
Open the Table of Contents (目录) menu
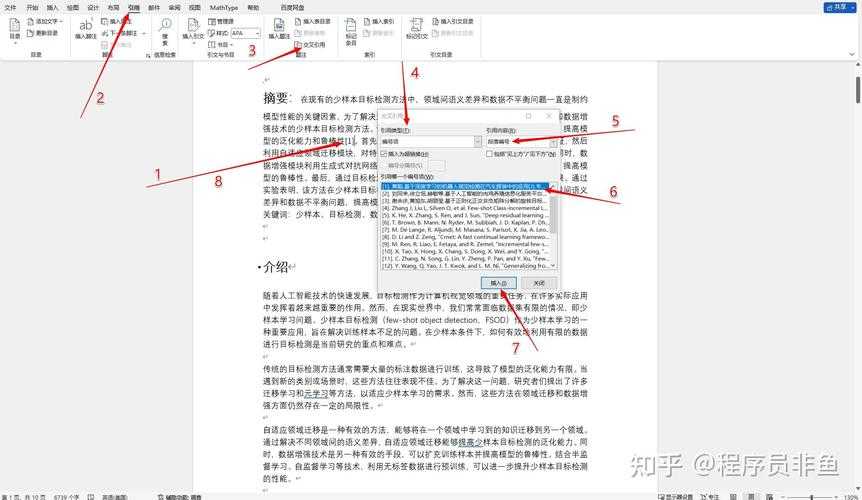[x=15, y=29]
